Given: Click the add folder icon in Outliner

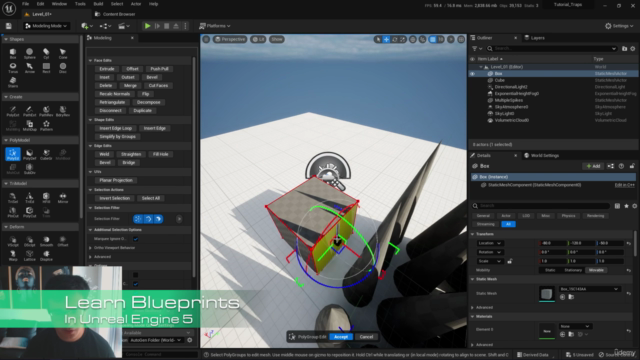Looking at the screenshot, I should pyautogui.click(x=624, y=49).
